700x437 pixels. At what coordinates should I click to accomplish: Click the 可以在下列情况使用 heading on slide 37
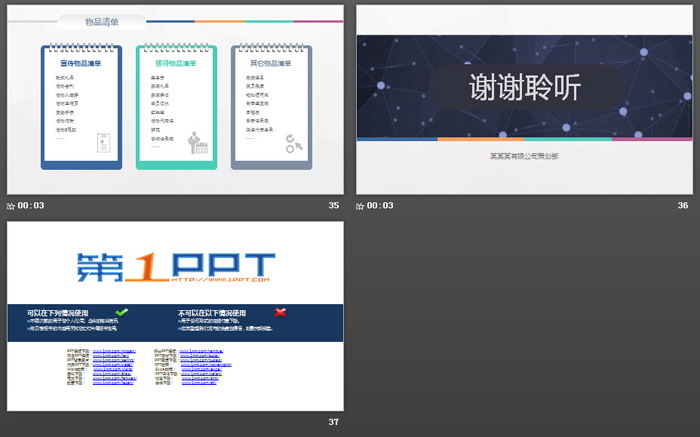point(58,313)
